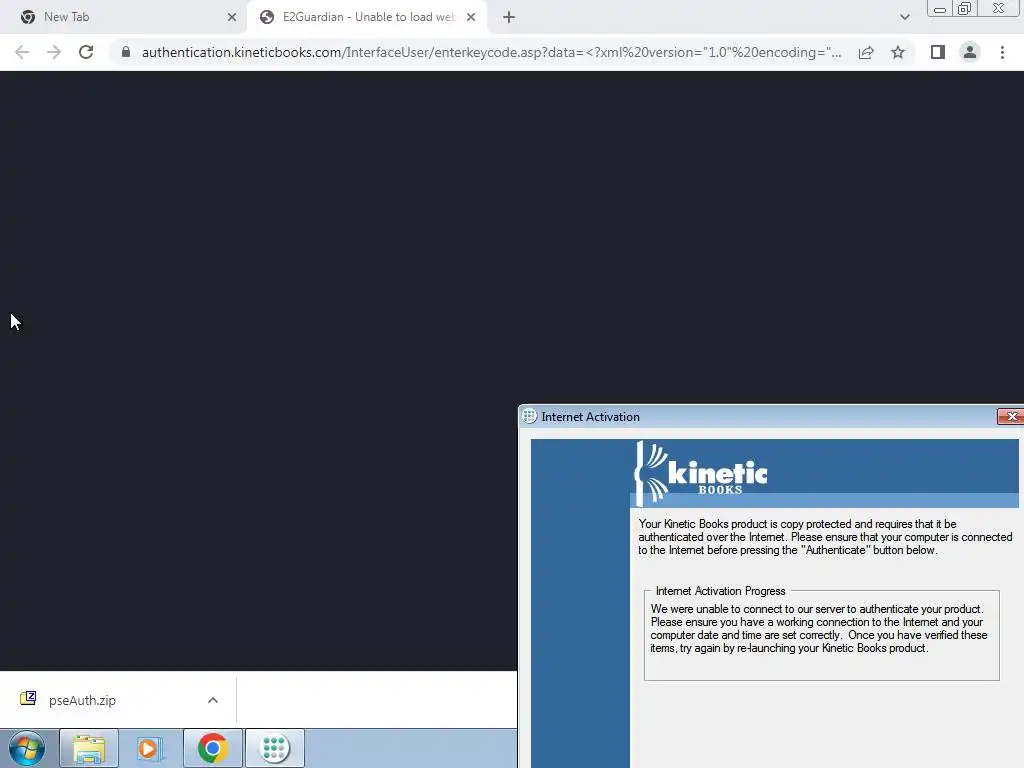The width and height of the screenshot is (1024, 768).
Task: Restore down the Chrome window
Action: click(965, 9)
